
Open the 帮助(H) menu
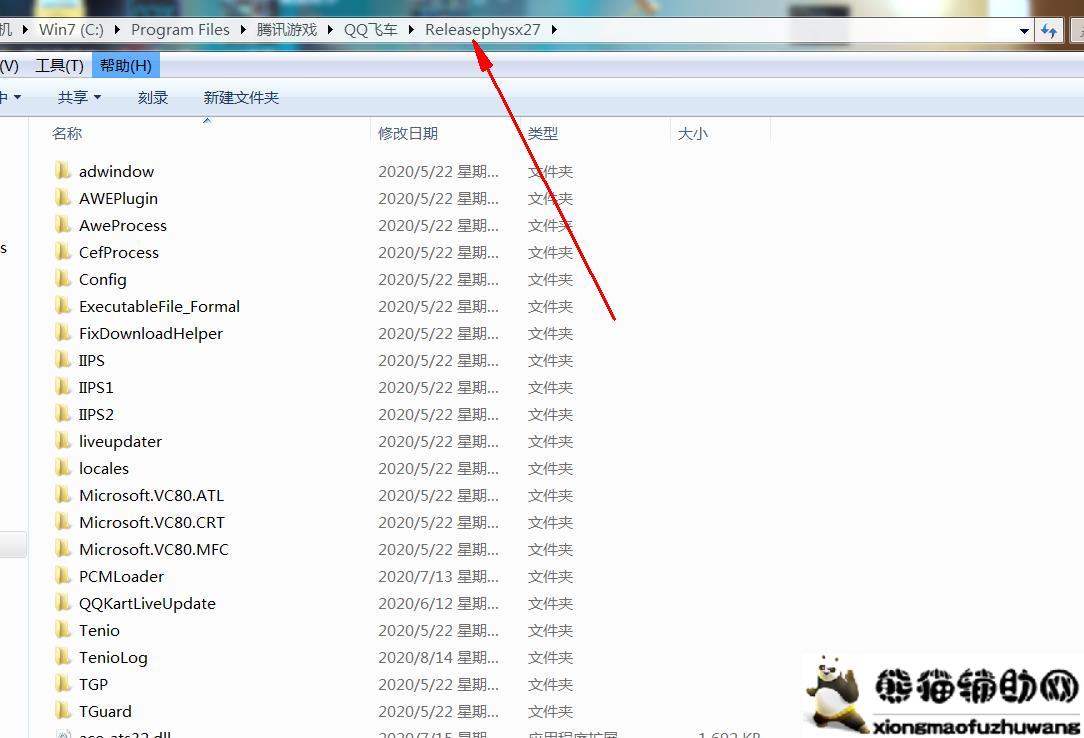(x=126, y=66)
